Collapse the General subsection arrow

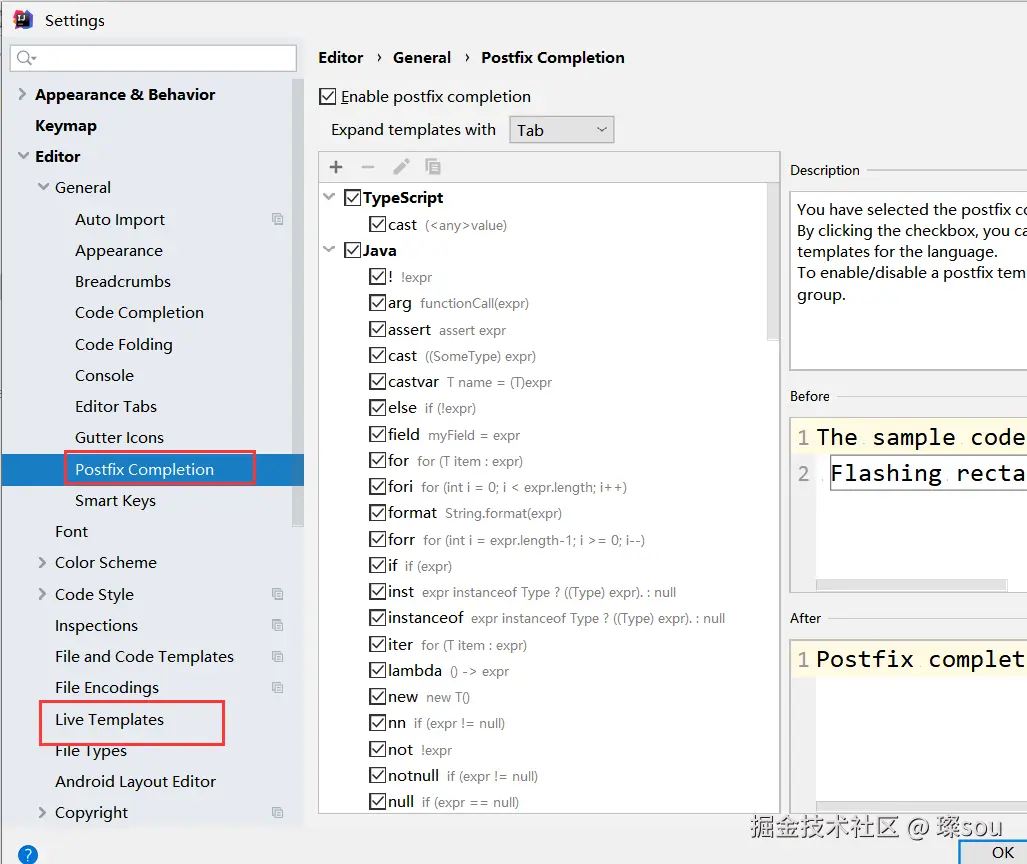[x=43, y=187]
